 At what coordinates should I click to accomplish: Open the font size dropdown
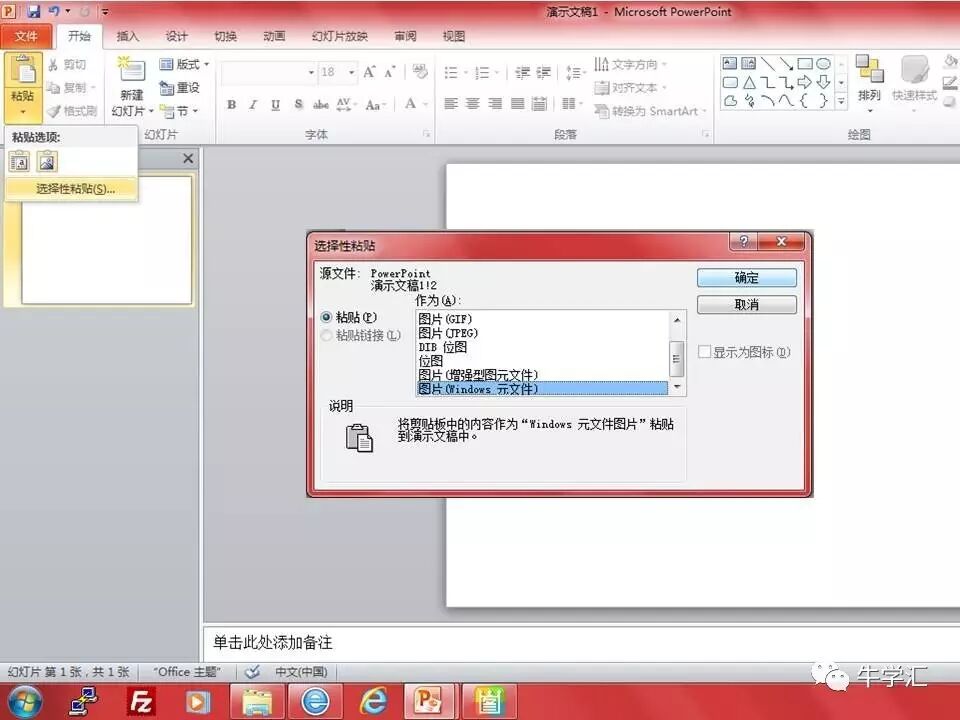click(x=351, y=72)
